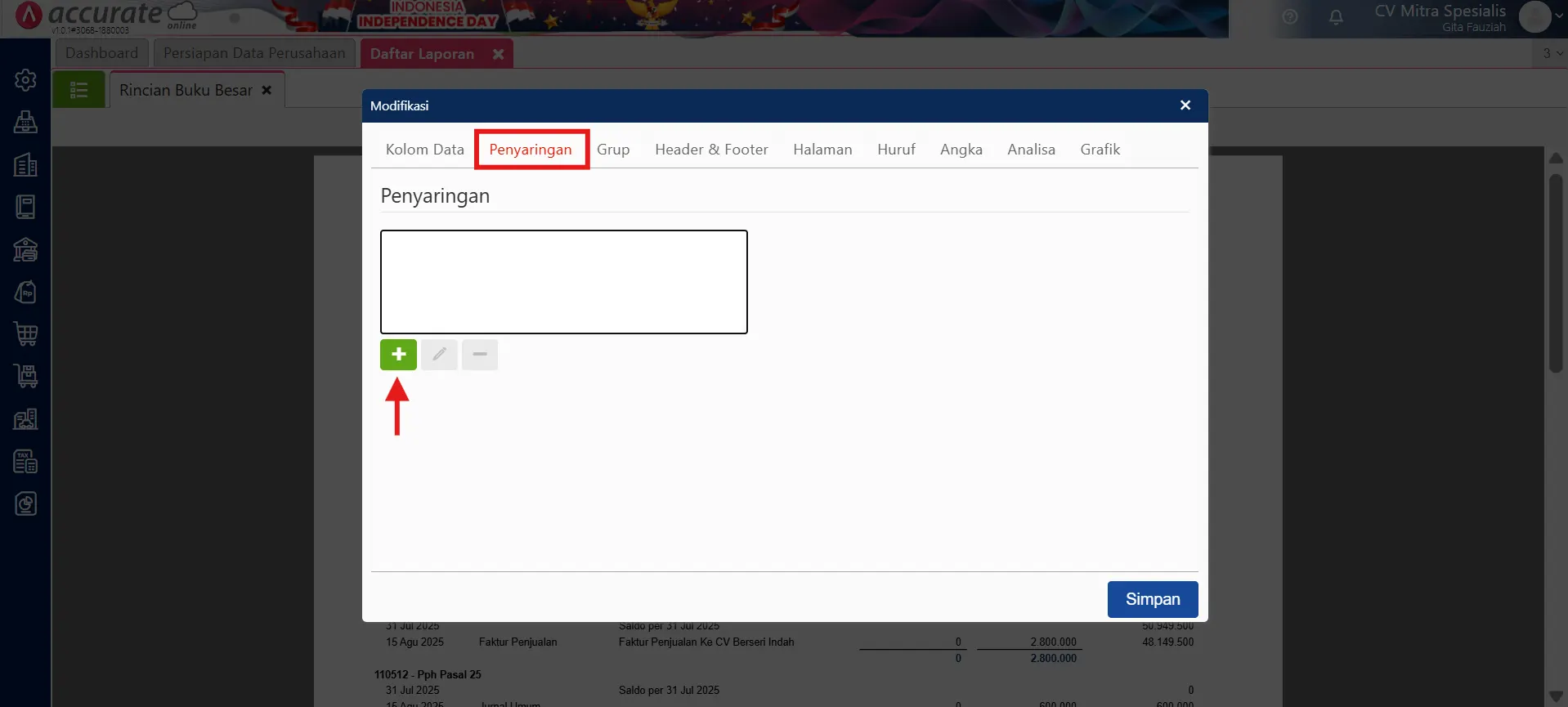This screenshot has height=707, width=1568.
Task: Click the green report list icon
Action: point(78,90)
